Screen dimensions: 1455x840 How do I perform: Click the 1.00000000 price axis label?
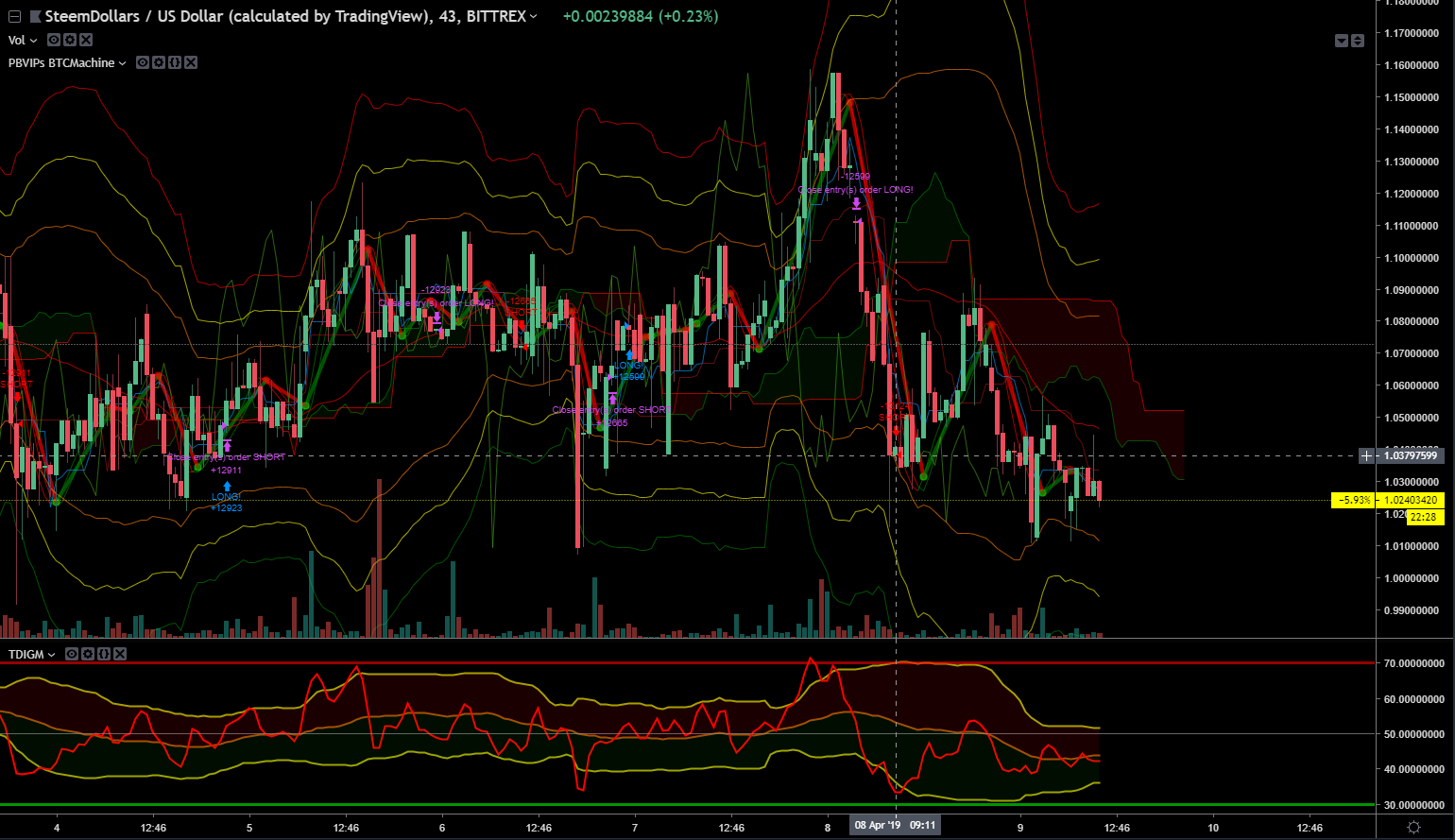(x=1411, y=578)
